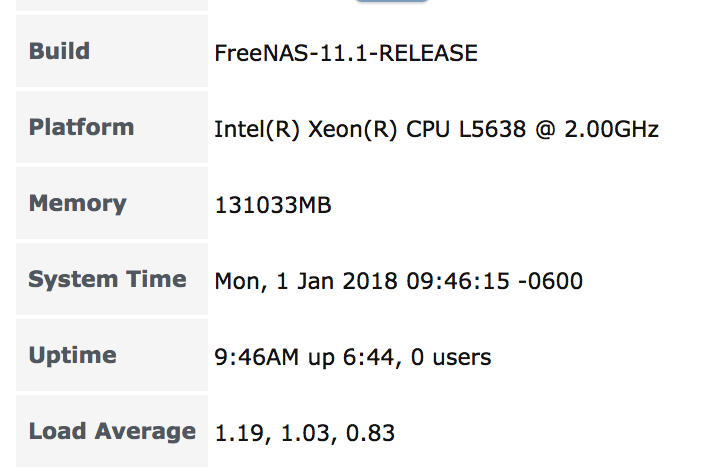
Task: Click the Build label cell
Action: point(112,51)
